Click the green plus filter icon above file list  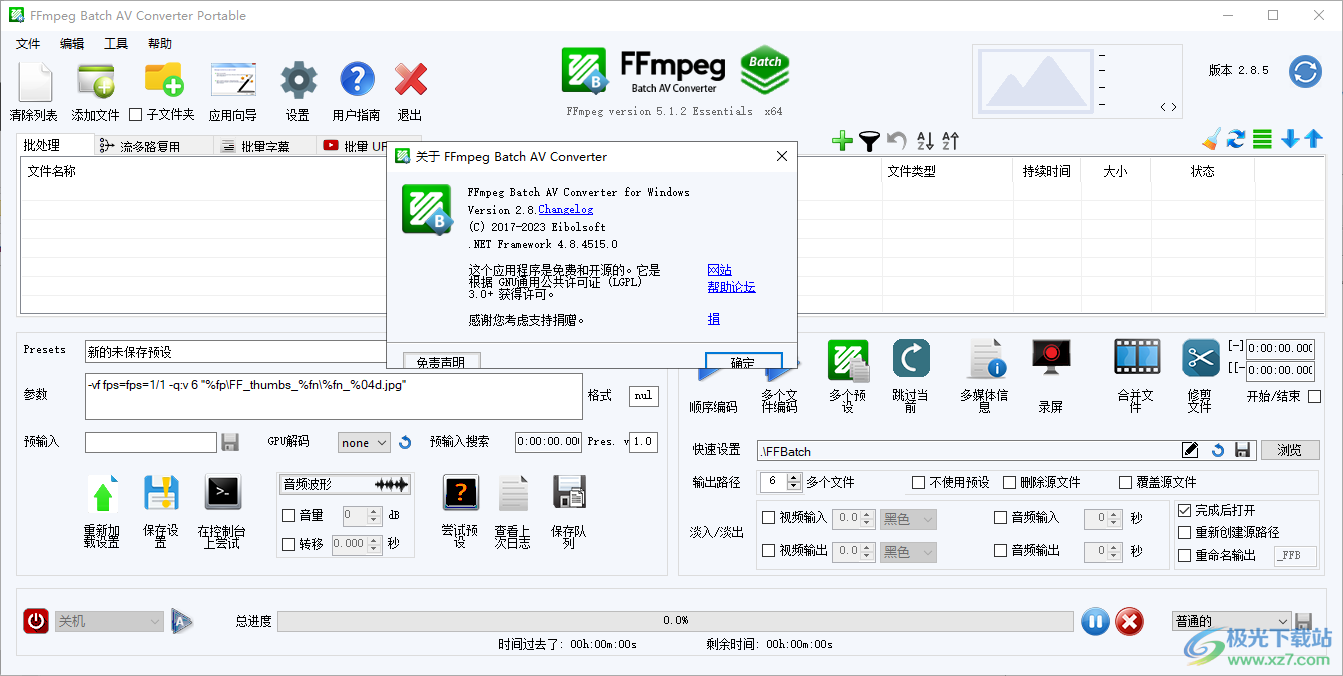pos(842,141)
